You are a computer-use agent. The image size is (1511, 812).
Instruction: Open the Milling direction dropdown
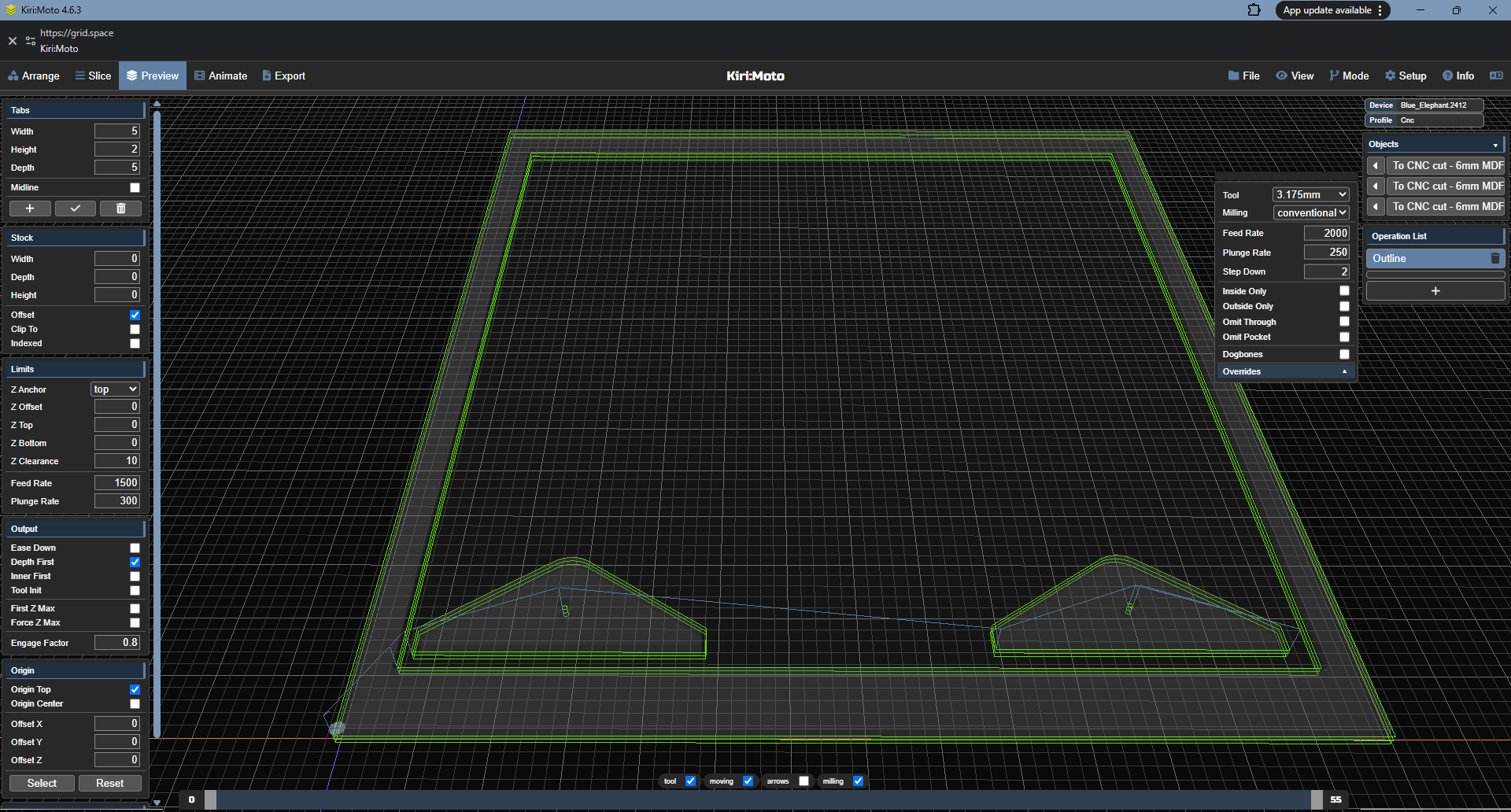click(1310, 213)
